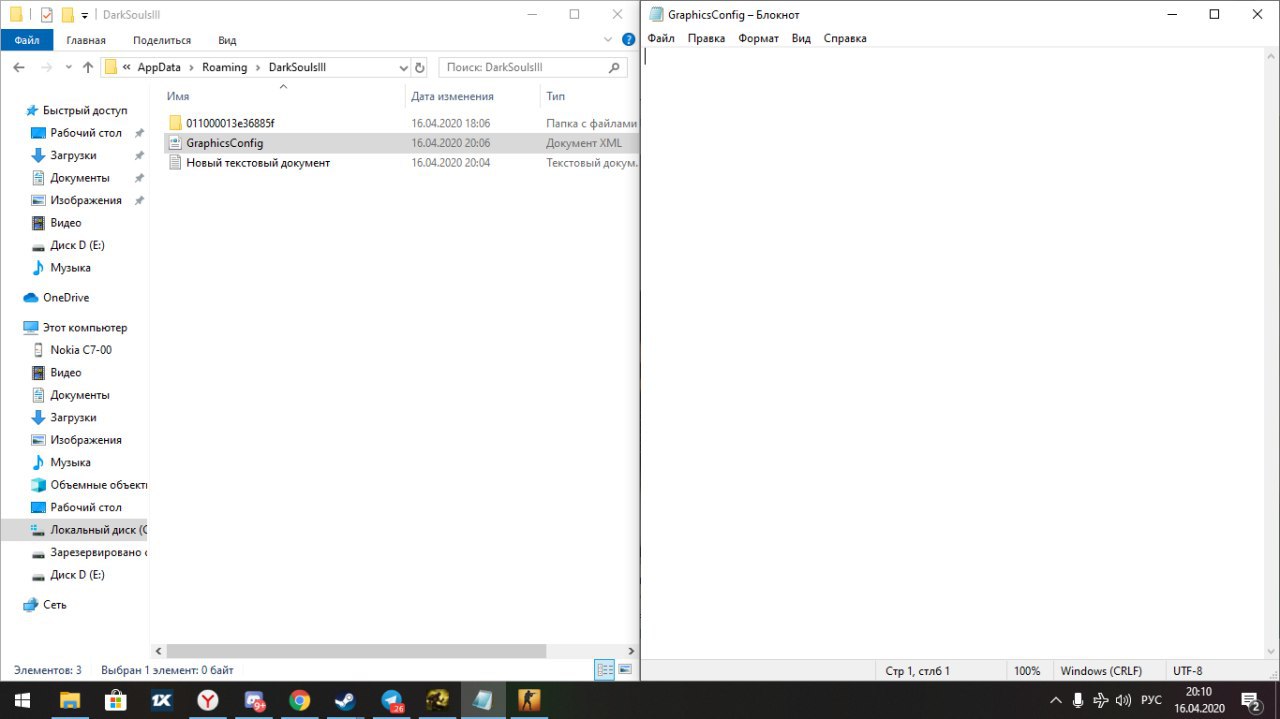Open the 1X app on the taskbar
This screenshot has width=1280, height=719.
[162, 700]
